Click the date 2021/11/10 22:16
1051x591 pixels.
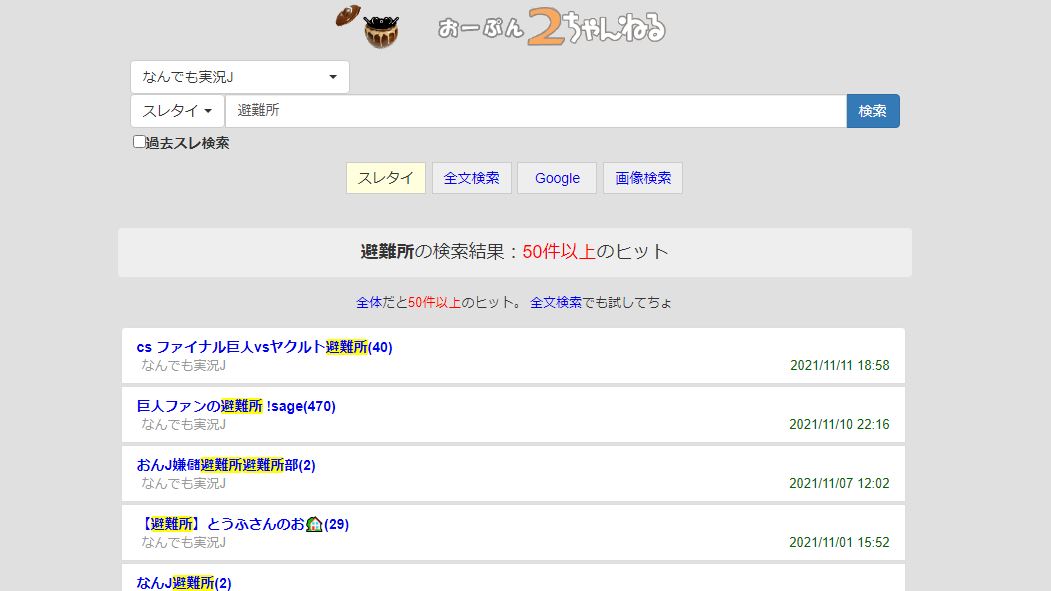click(839, 424)
